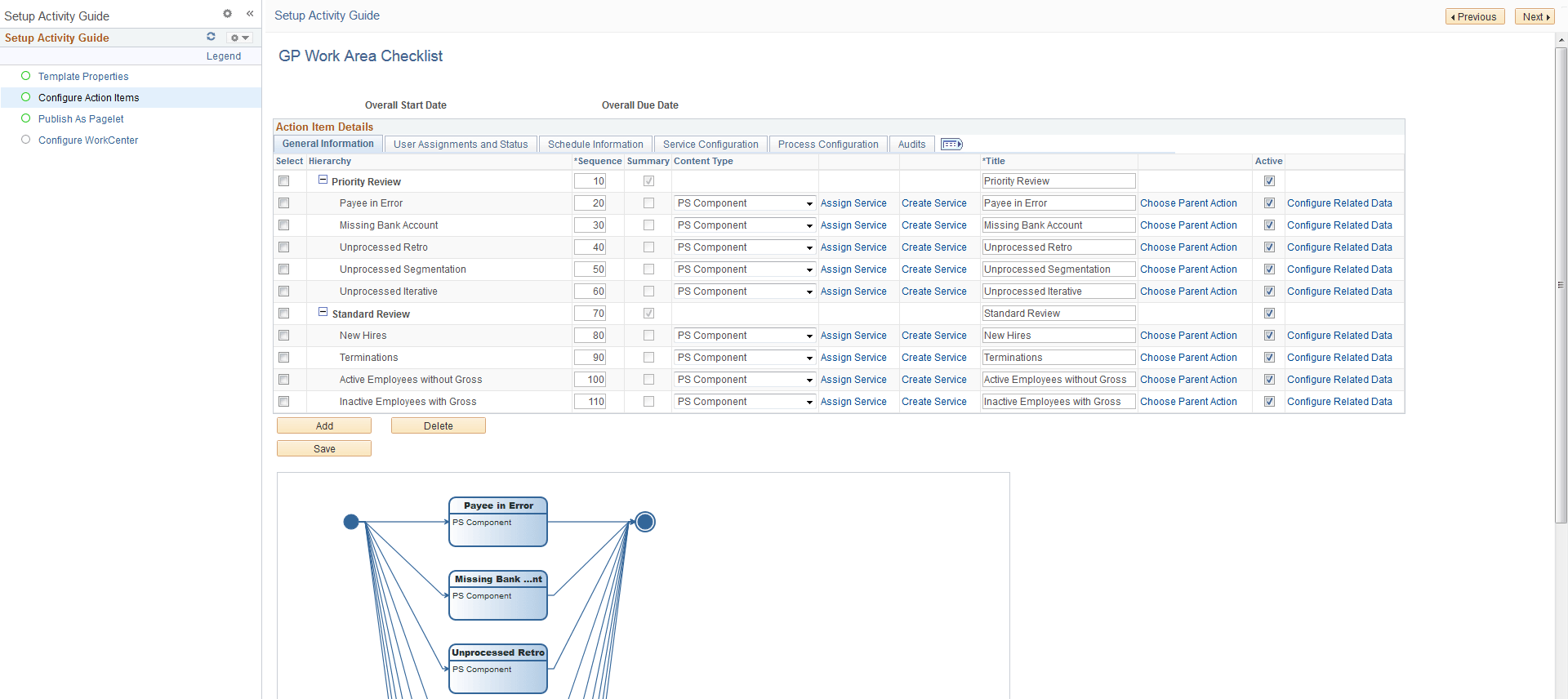Go to the Previous step
The height and width of the screenshot is (699, 1568).
click(1475, 16)
